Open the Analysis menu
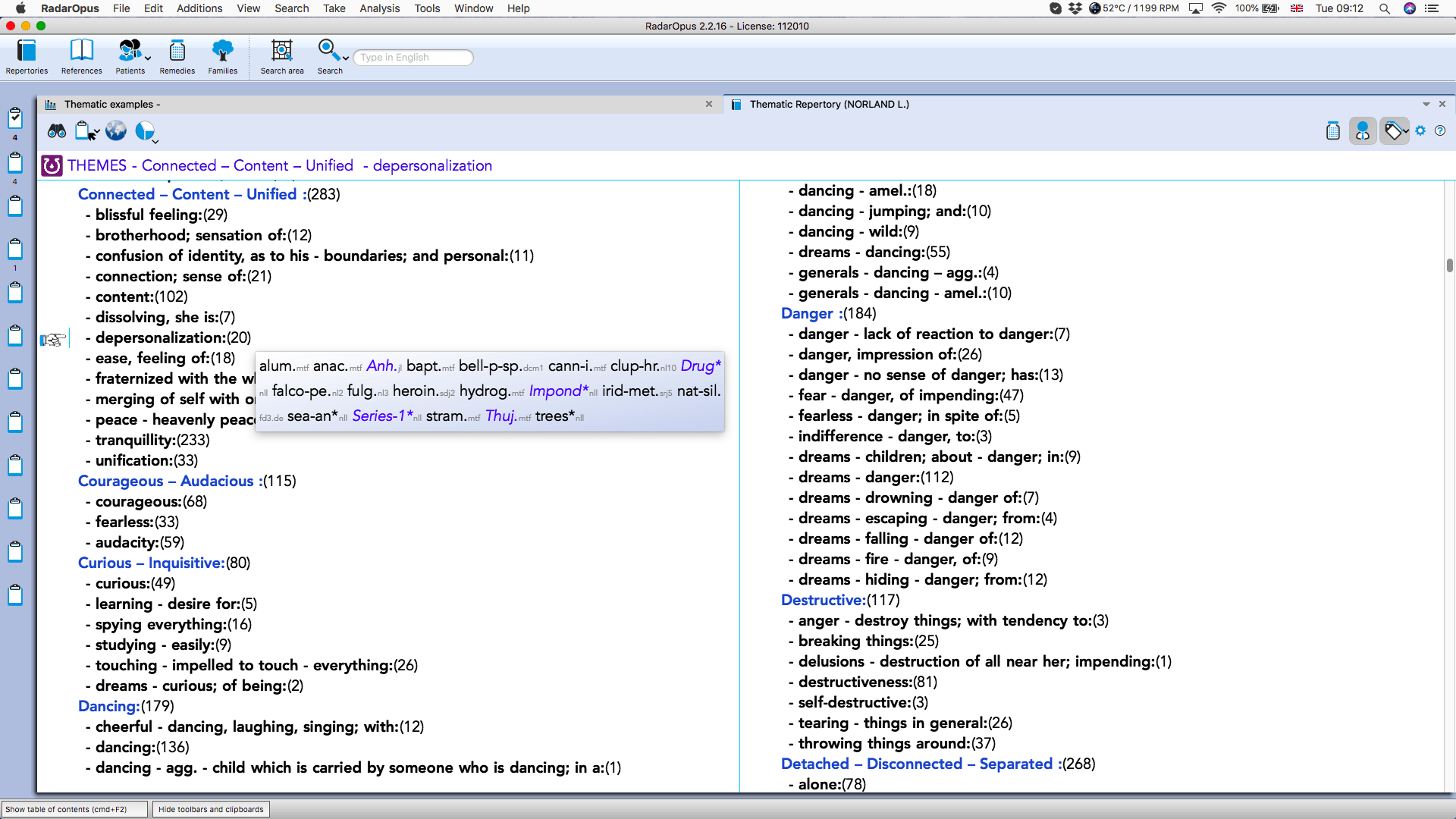This screenshot has height=819, width=1456. [x=380, y=8]
